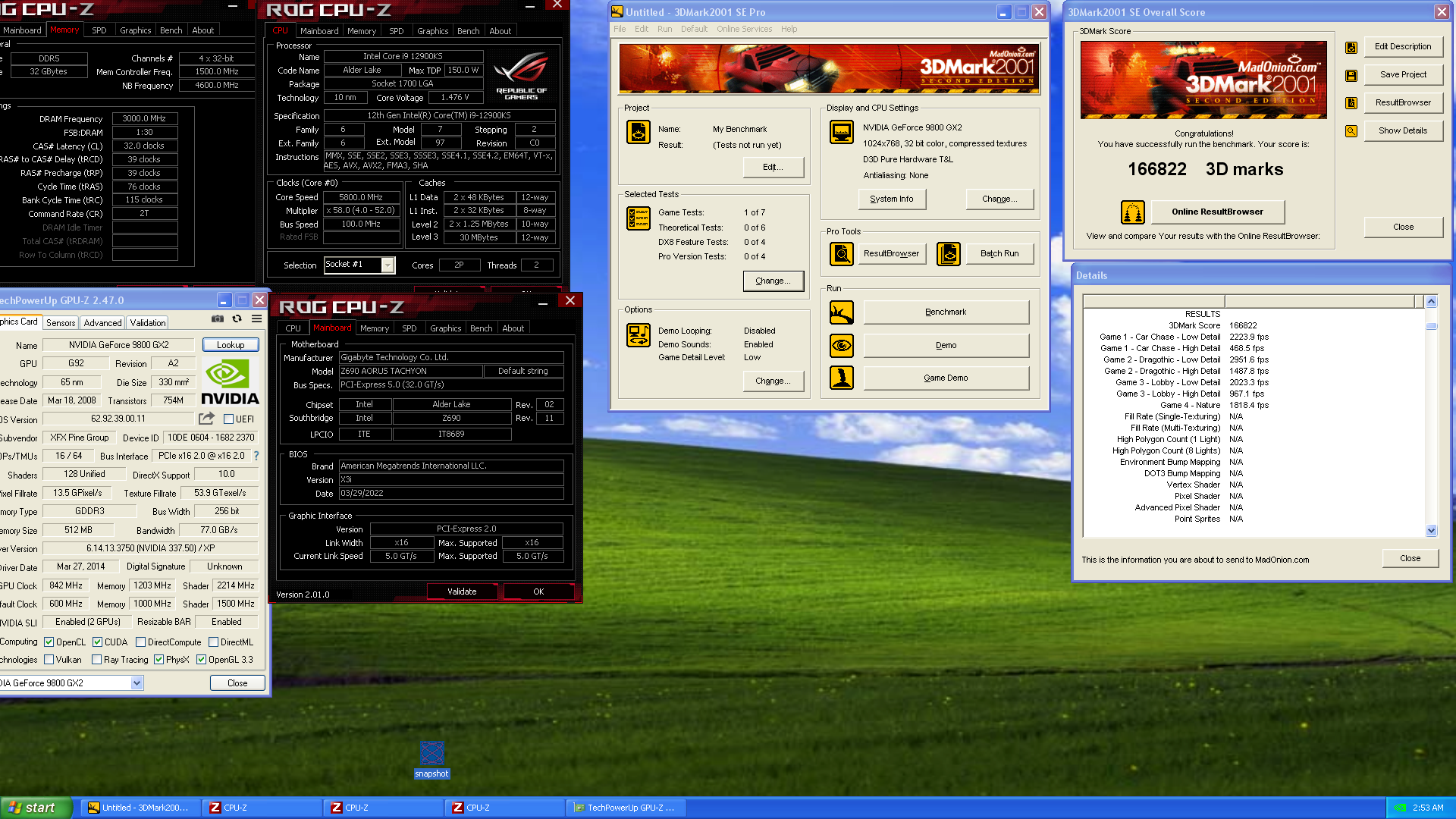Click the Project icon in 3DMark2001
This screenshot has width=1456, height=819.
[639, 132]
